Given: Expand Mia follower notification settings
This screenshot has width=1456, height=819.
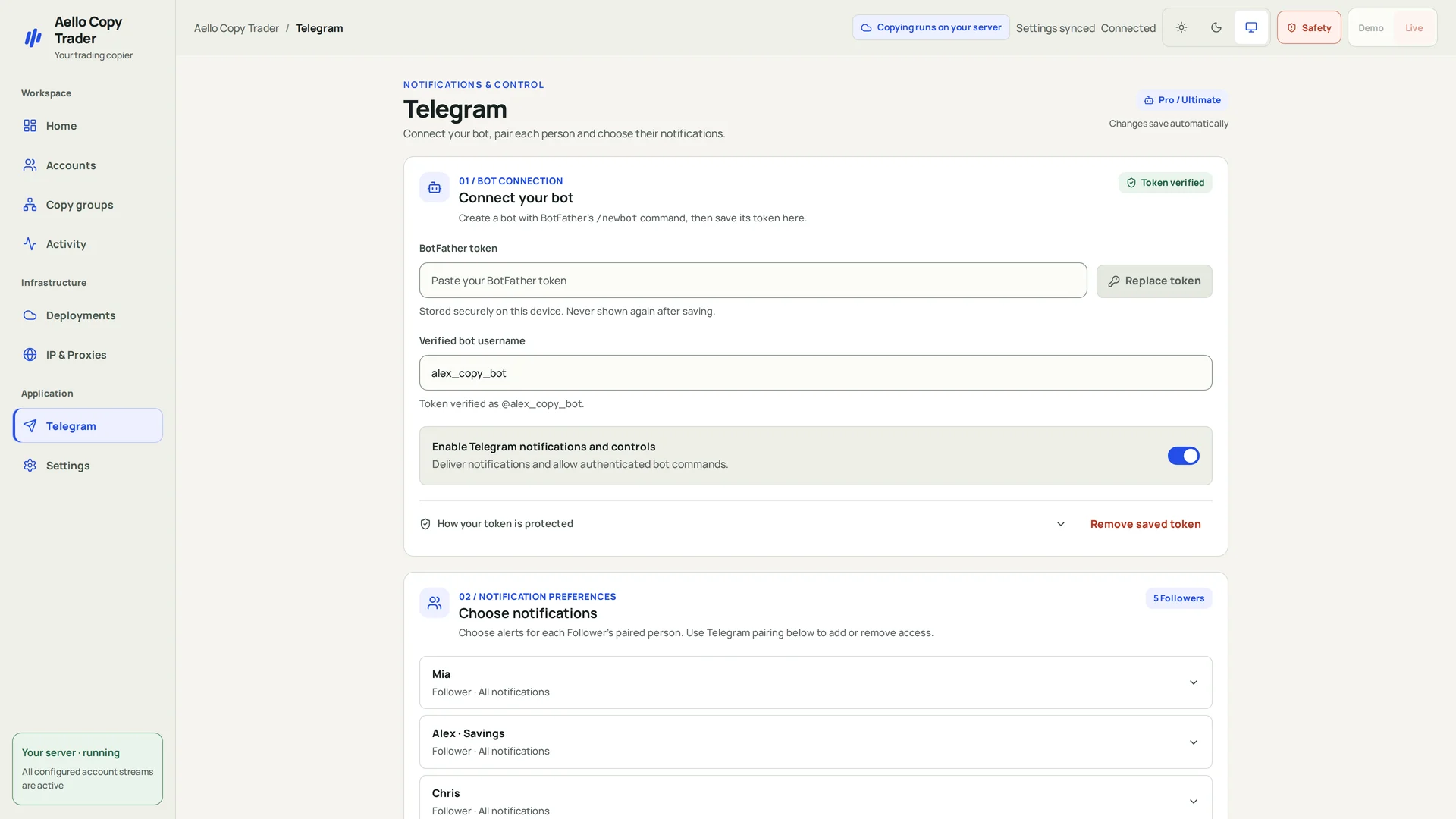Looking at the screenshot, I should (815, 682).
